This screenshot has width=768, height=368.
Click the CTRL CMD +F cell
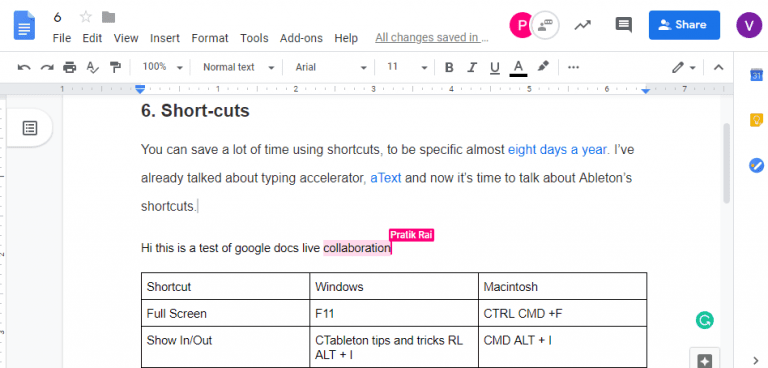coord(562,313)
